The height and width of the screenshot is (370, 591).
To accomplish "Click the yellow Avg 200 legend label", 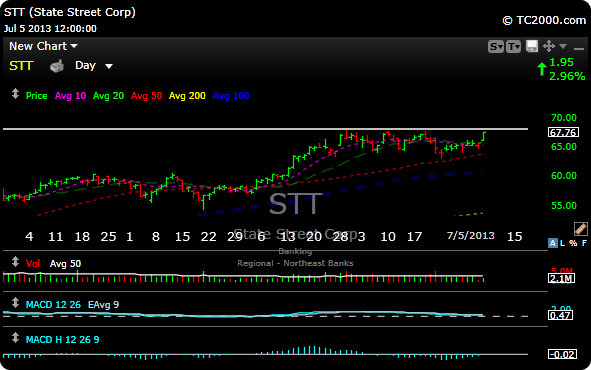I will tap(187, 96).
